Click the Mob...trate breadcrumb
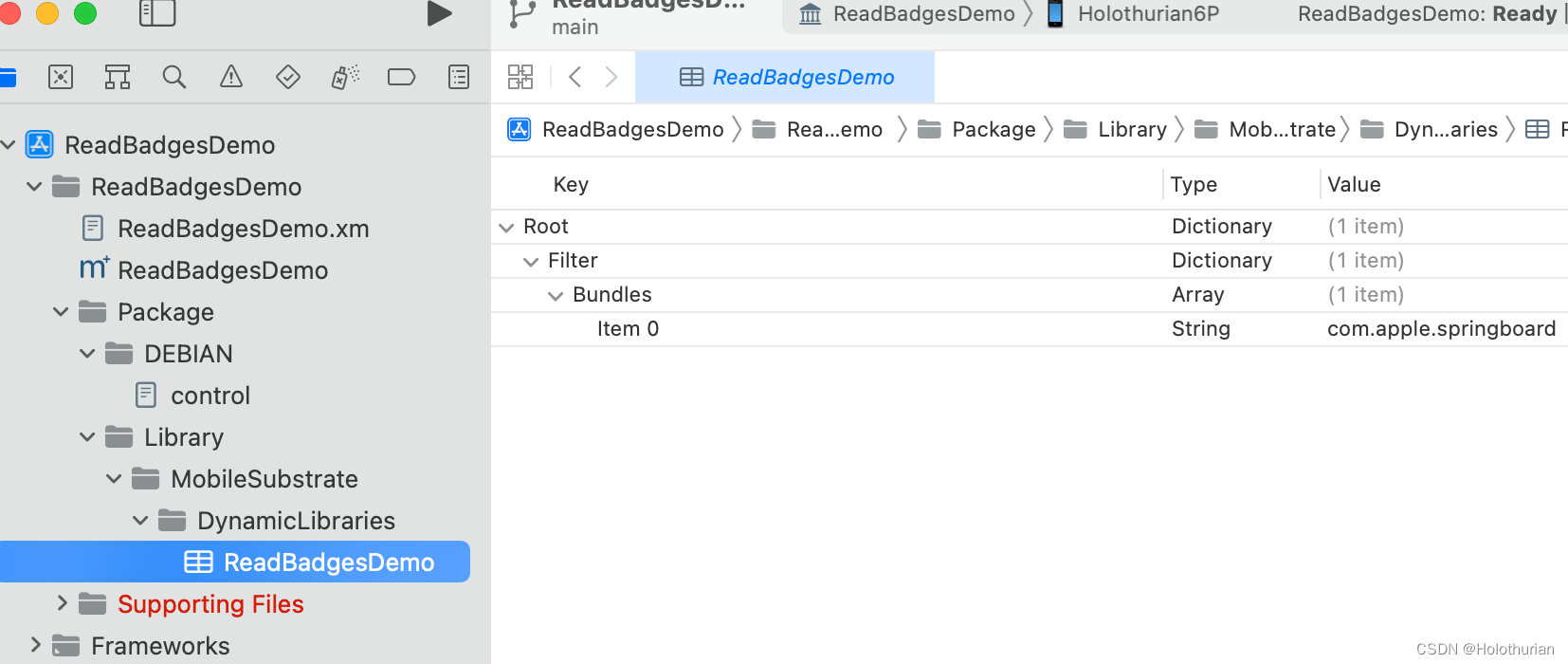This screenshot has width=1568, height=664. (1266, 130)
